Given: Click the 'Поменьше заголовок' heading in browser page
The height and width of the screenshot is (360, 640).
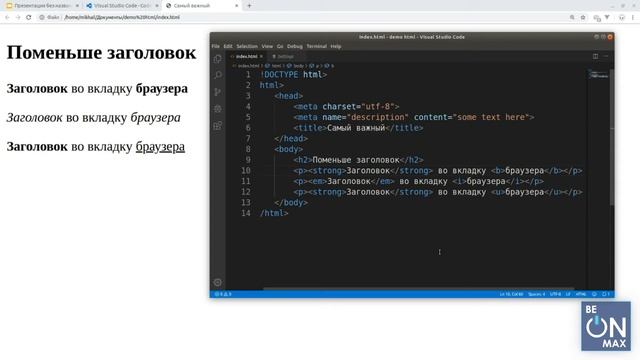Looking at the screenshot, I should point(101,53).
